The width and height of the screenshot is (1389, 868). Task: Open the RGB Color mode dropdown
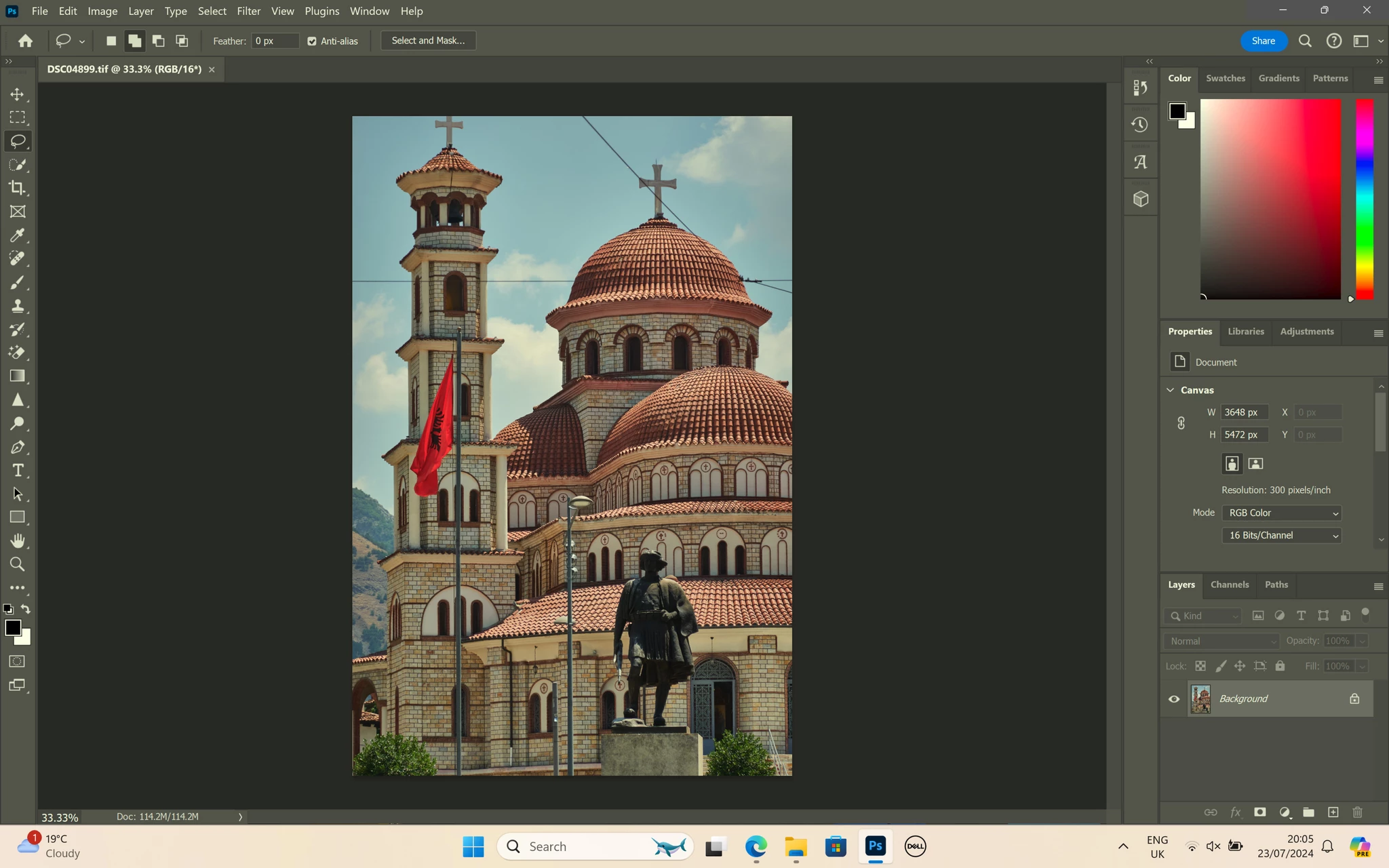point(1282,513)
